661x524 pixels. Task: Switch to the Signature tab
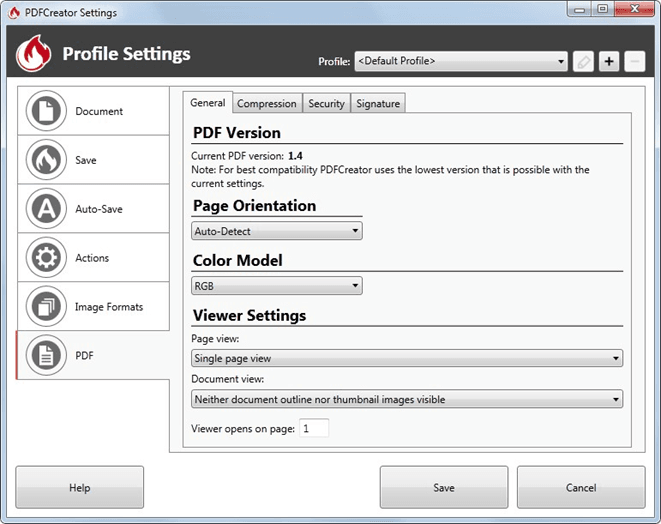pyautogui.click(x=378, y=104)
